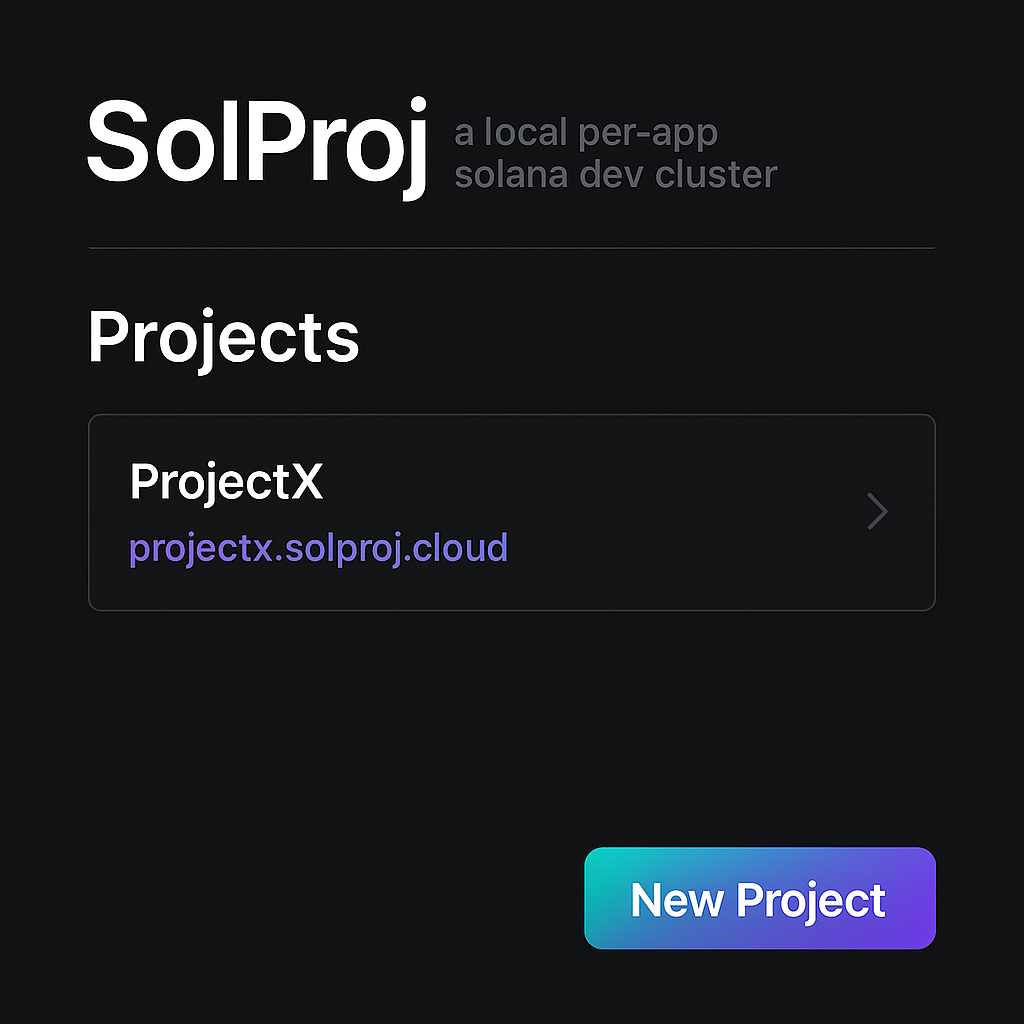Click the 'solana dev cluster' tagline text

point(615,174)
